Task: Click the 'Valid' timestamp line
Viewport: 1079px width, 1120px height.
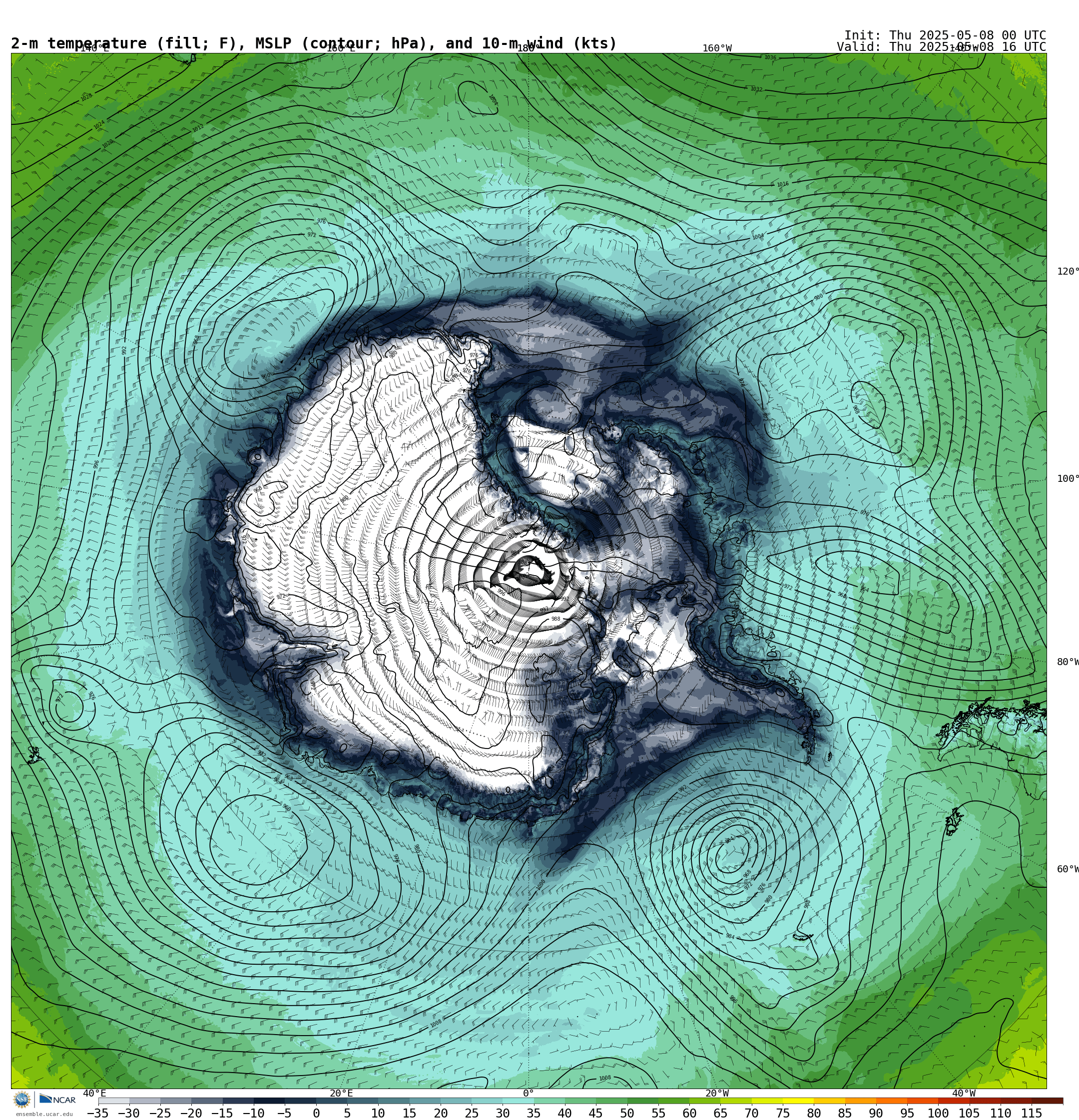Action: pos(941,47)
